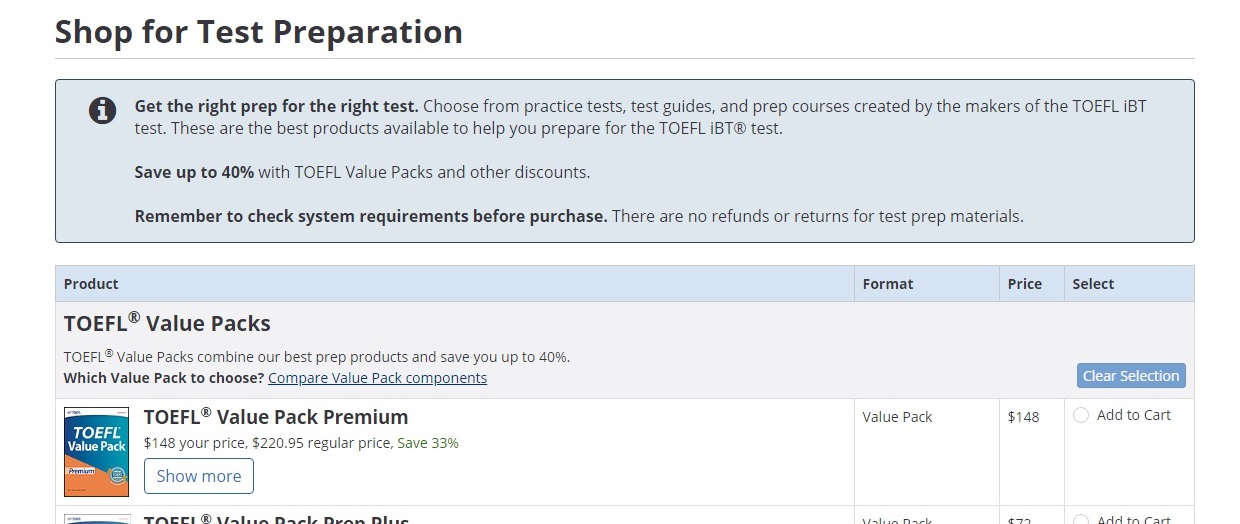This screenshot has width=1240, height=524.
Task: Click the $148 price cell
Action: 1023,417
